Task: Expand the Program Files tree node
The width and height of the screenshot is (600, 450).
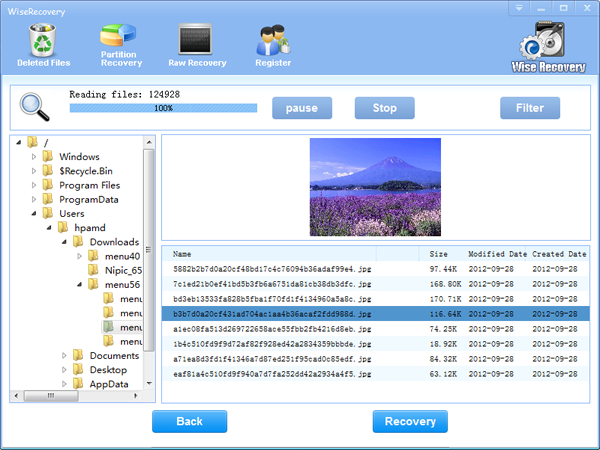Action: pos(33,185)
